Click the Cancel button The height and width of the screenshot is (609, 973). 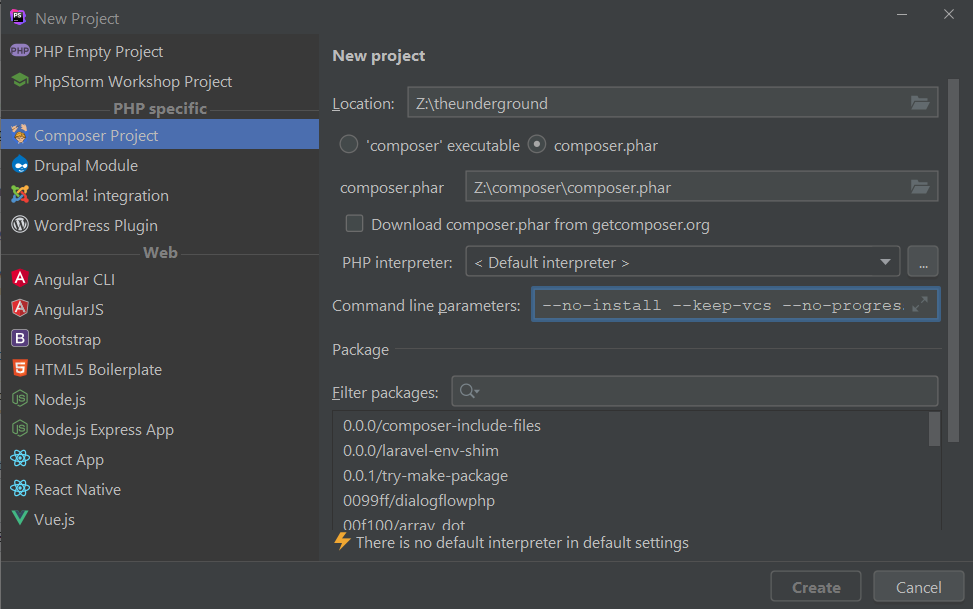[x=918, y=587]
